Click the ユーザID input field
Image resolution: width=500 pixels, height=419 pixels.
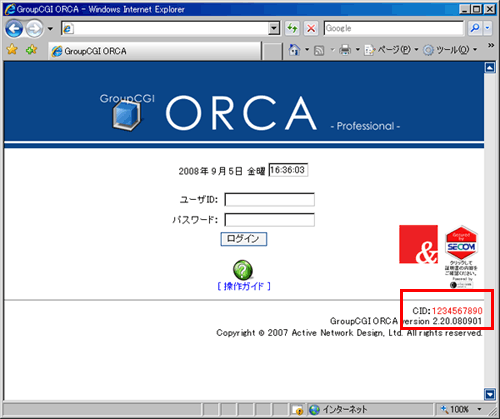(x=269, y=200)
